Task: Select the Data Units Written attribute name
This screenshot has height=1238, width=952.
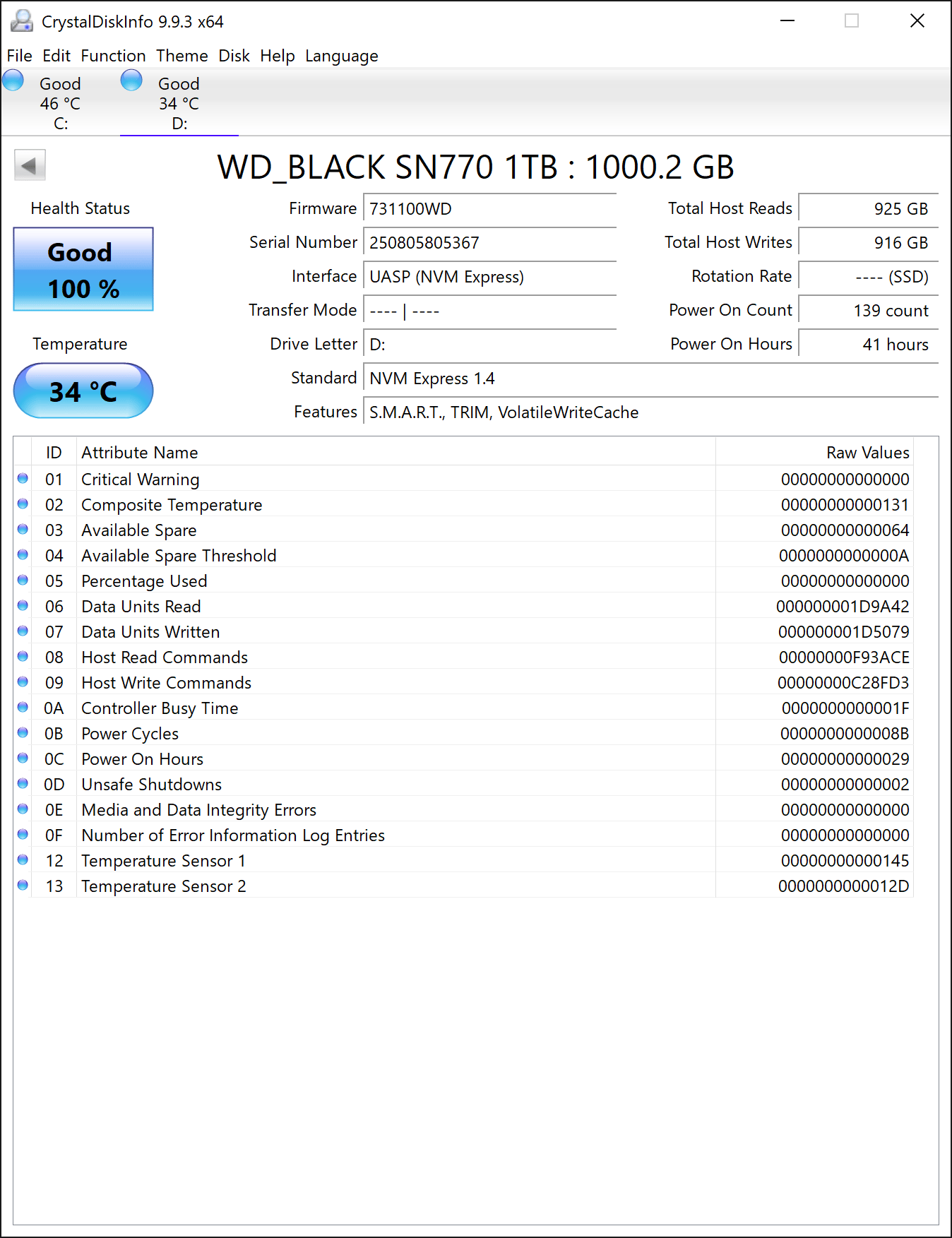Action: 150,632
